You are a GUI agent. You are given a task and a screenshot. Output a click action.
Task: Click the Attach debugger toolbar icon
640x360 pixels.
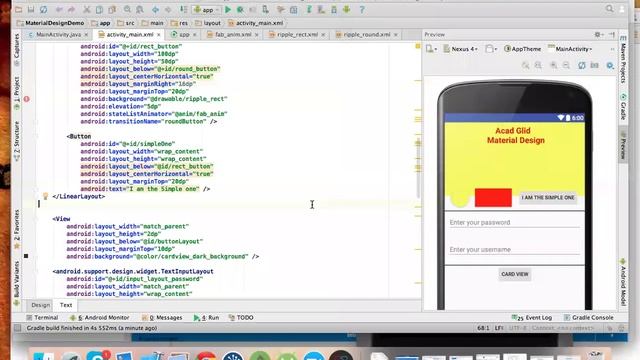265,9
